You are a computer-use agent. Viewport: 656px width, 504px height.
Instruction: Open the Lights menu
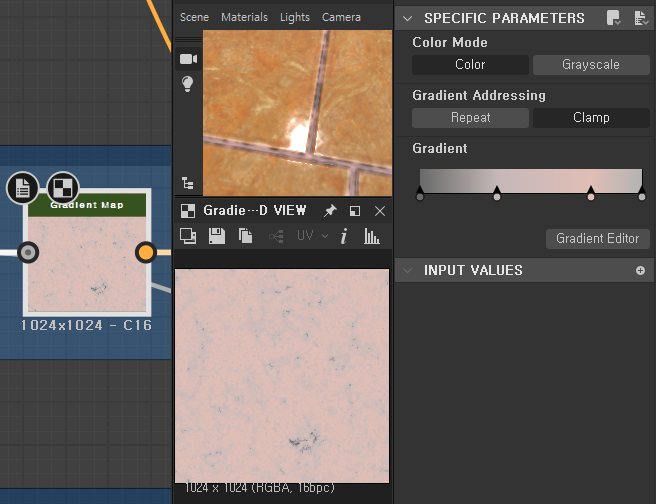point(295,17)
